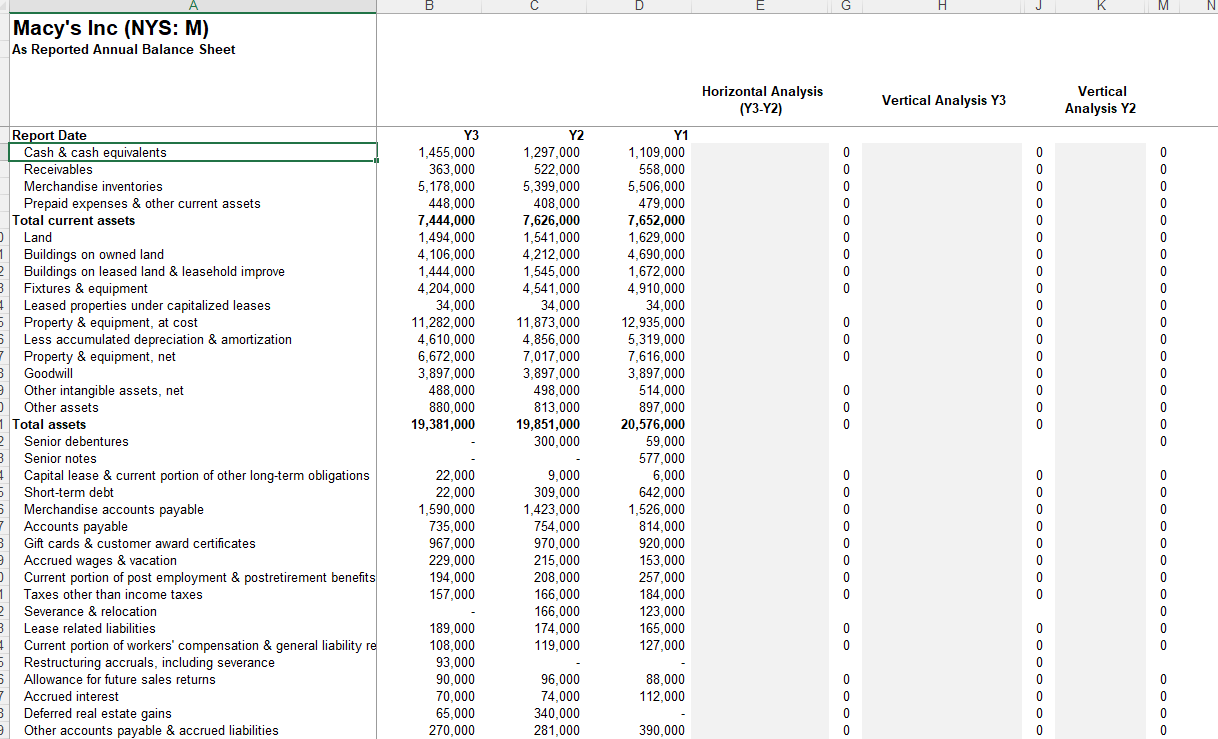
Task: Click the "Goodwill" row label
Action: (x=45, y=373)
